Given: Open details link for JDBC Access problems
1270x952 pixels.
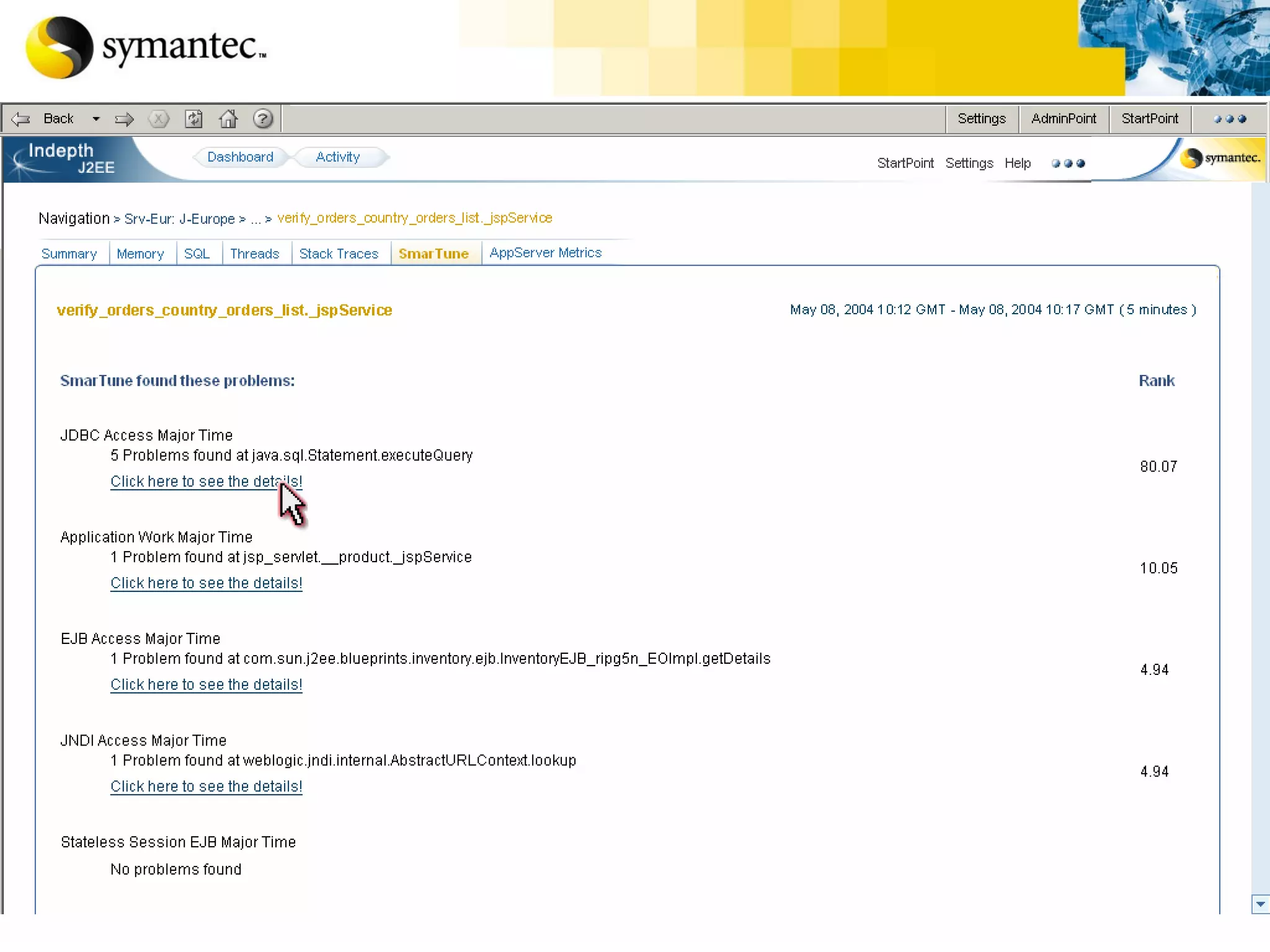Looking at the screenshot, I should click(206, 482).
